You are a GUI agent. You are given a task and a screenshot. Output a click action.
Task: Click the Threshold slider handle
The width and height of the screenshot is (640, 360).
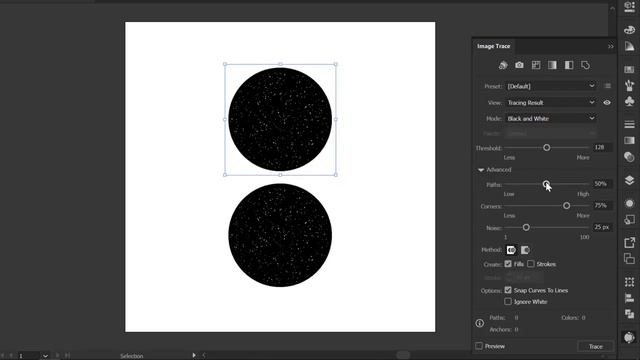pos(547,148)
